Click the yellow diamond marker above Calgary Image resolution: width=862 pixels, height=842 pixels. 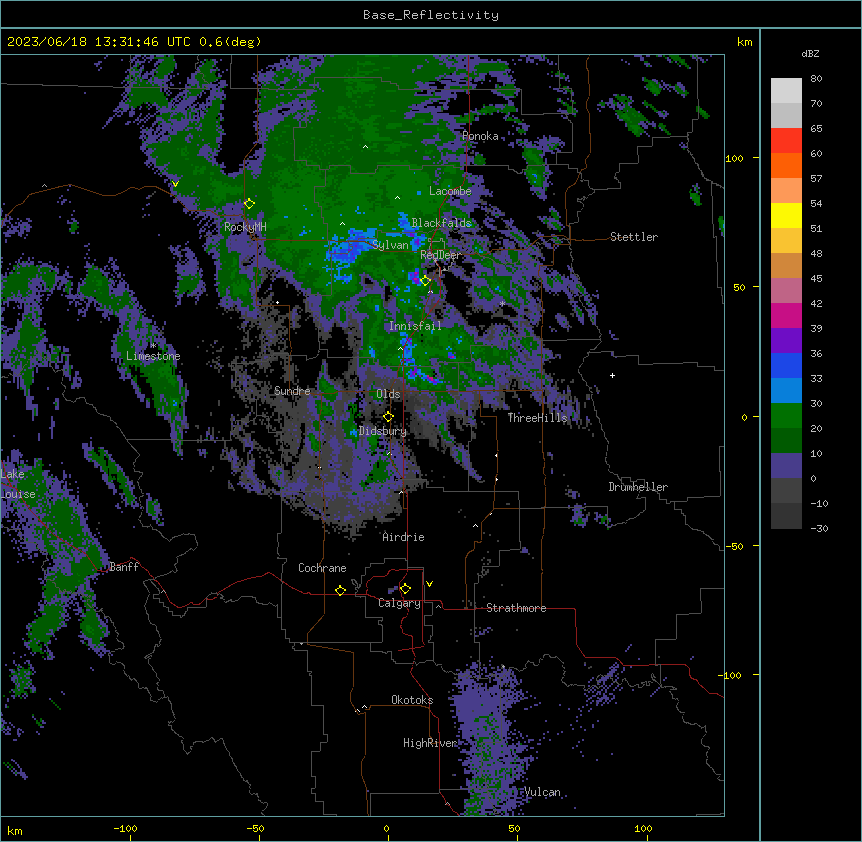[x=405, y=589]
